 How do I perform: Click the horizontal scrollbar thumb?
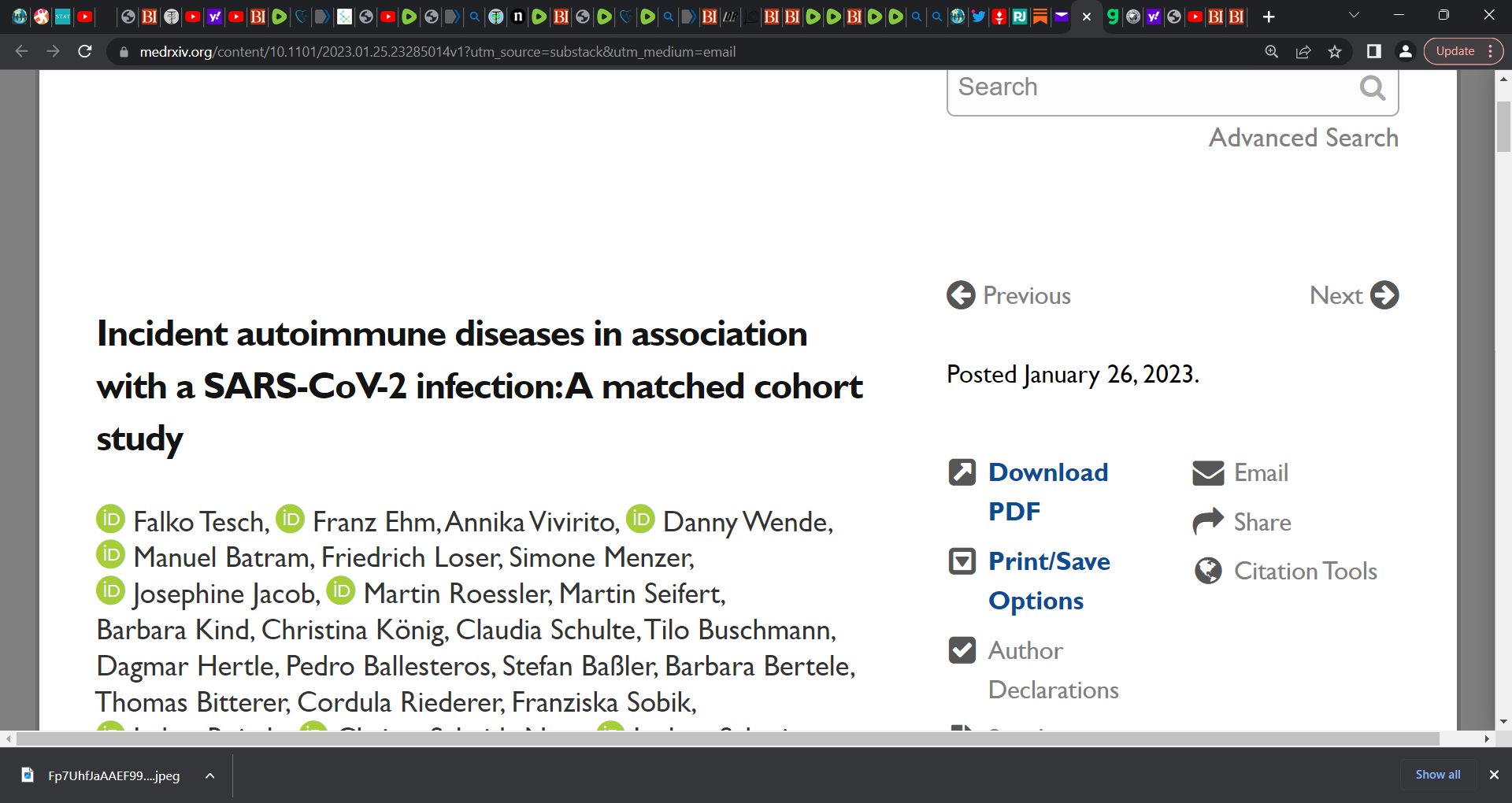tap(728, 738)
